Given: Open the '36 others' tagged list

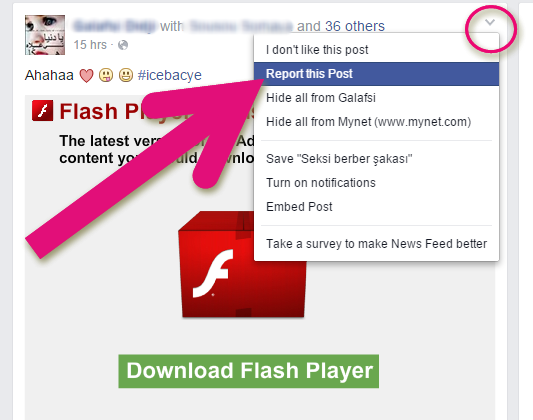Looking at the screenshot, I should tap(355, 26).
